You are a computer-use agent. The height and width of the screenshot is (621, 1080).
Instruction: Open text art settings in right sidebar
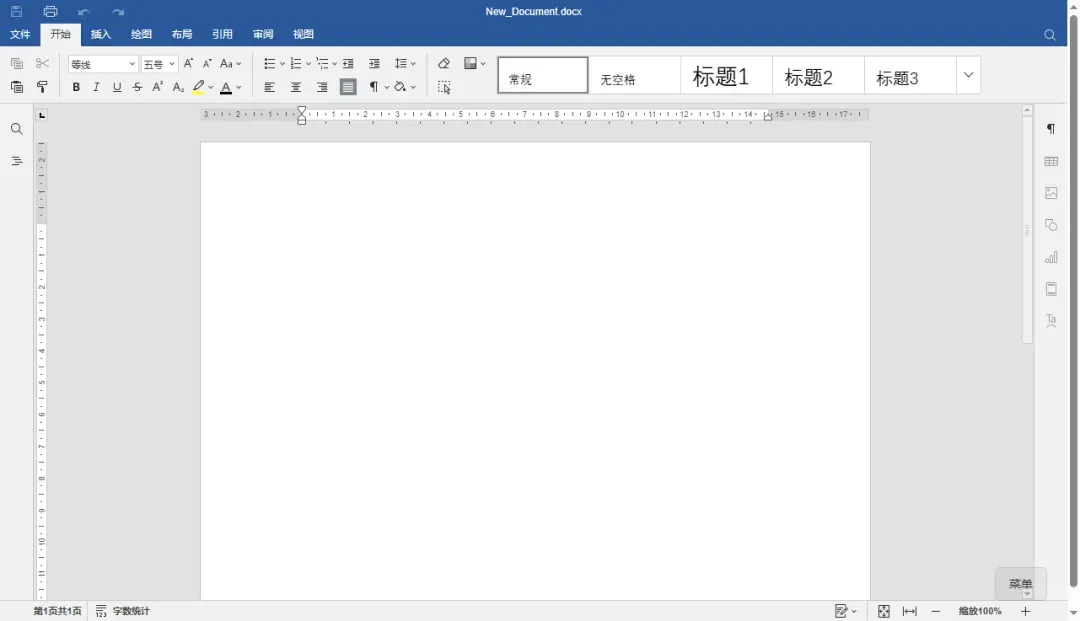1051,321
